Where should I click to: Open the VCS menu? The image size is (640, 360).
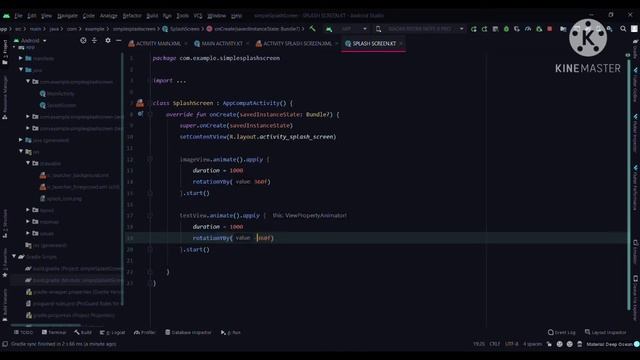[x=198, y=16]
